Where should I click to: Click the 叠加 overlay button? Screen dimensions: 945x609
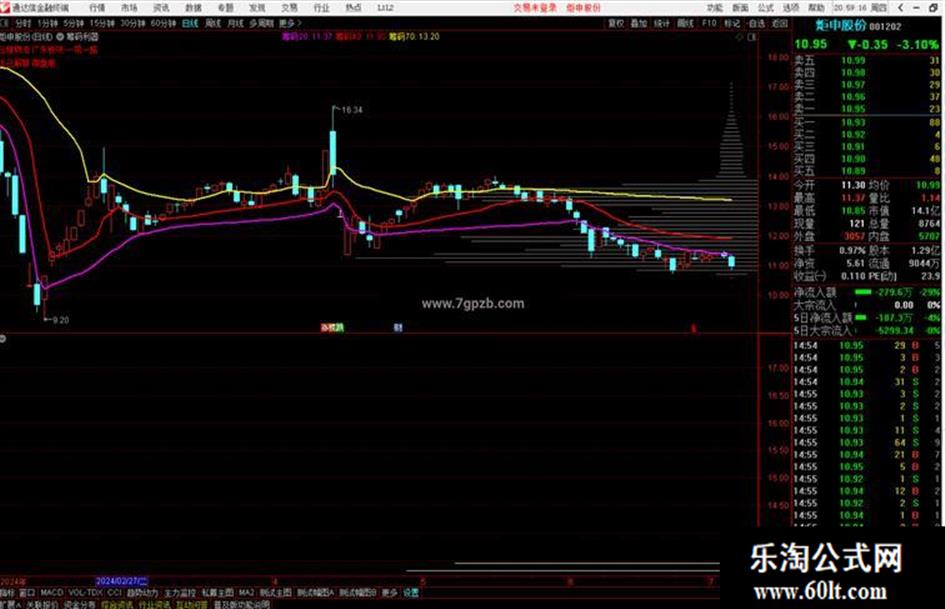tap(639, 24)
